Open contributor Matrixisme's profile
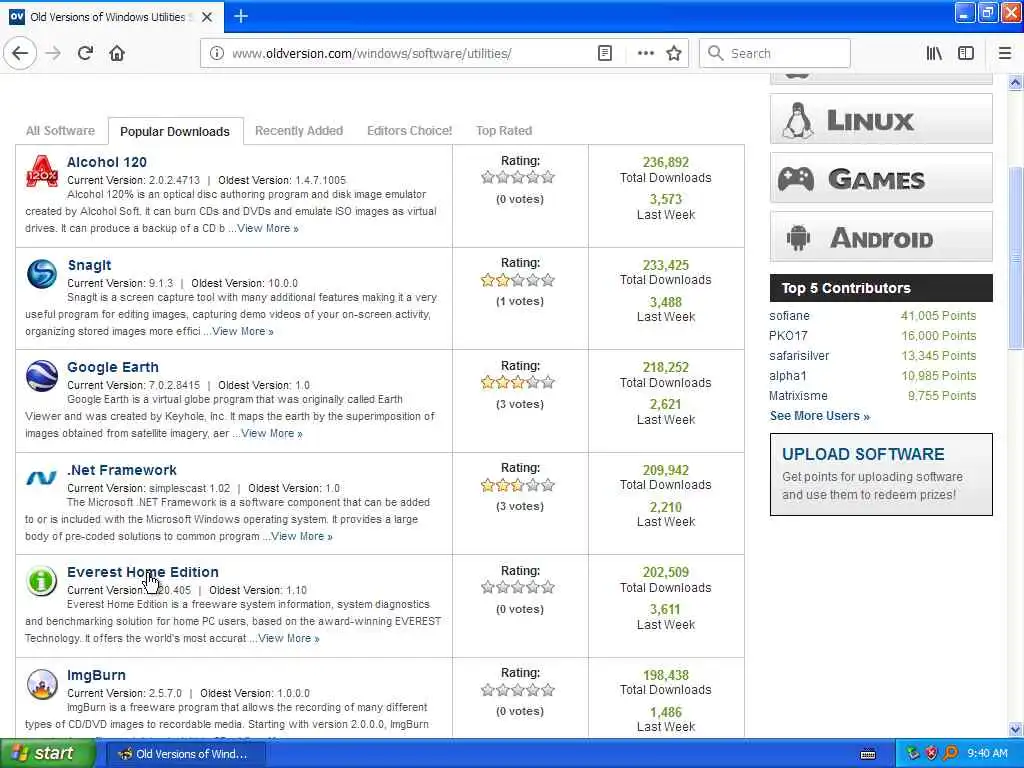 [798, 396]
